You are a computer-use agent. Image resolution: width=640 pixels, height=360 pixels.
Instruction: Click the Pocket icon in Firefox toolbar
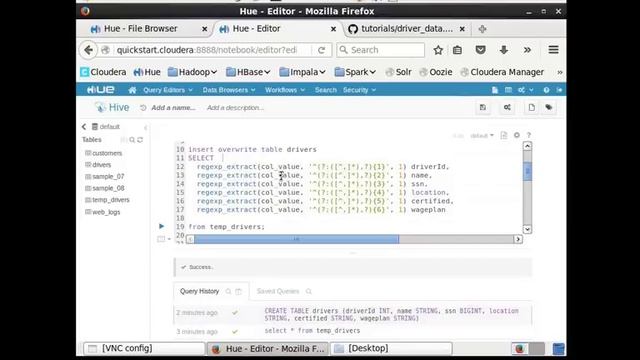(x=480, y=50)
